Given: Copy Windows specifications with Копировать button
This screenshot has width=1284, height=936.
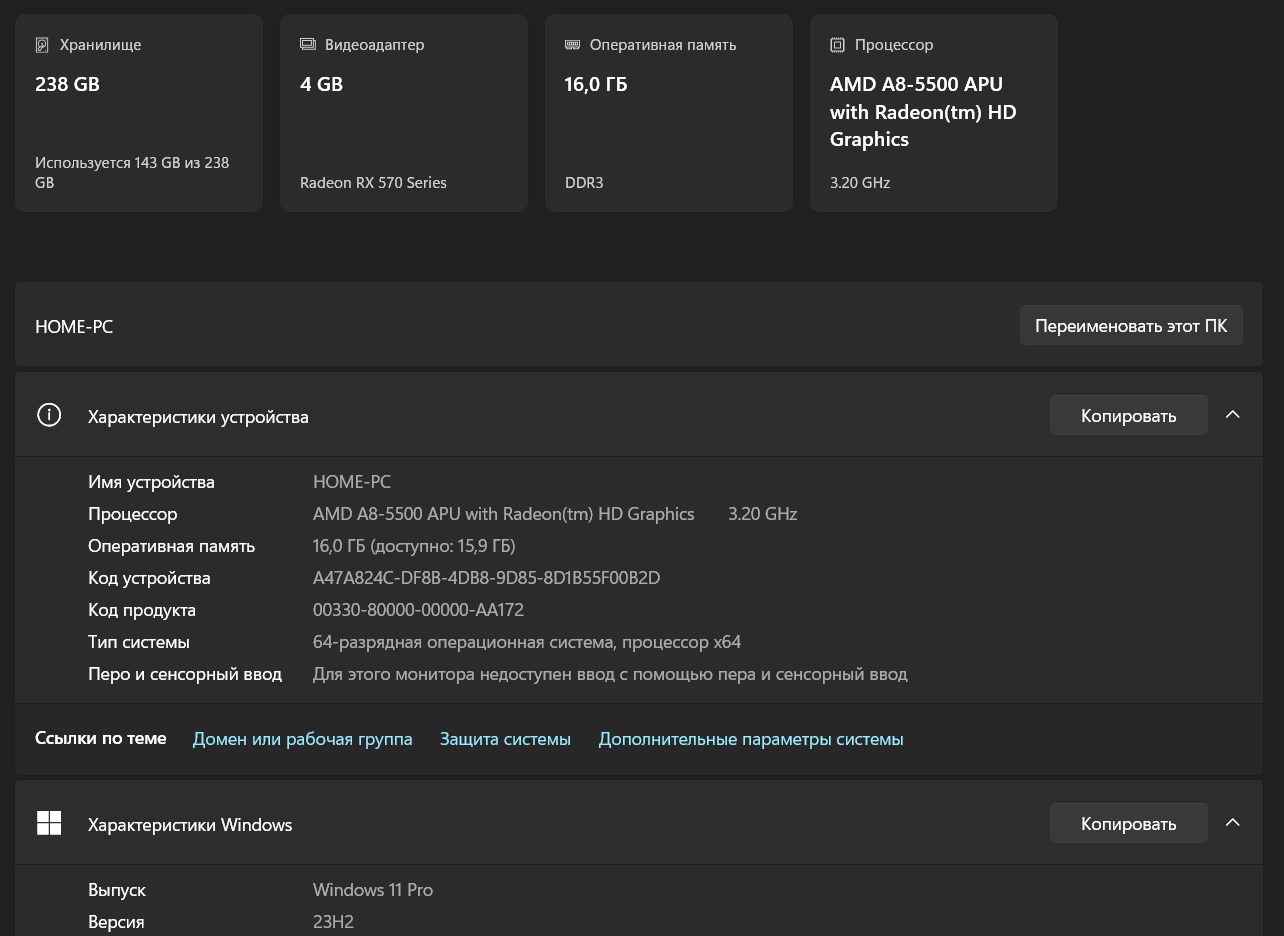Looking at the screenshot, I should click(1129, 823).
